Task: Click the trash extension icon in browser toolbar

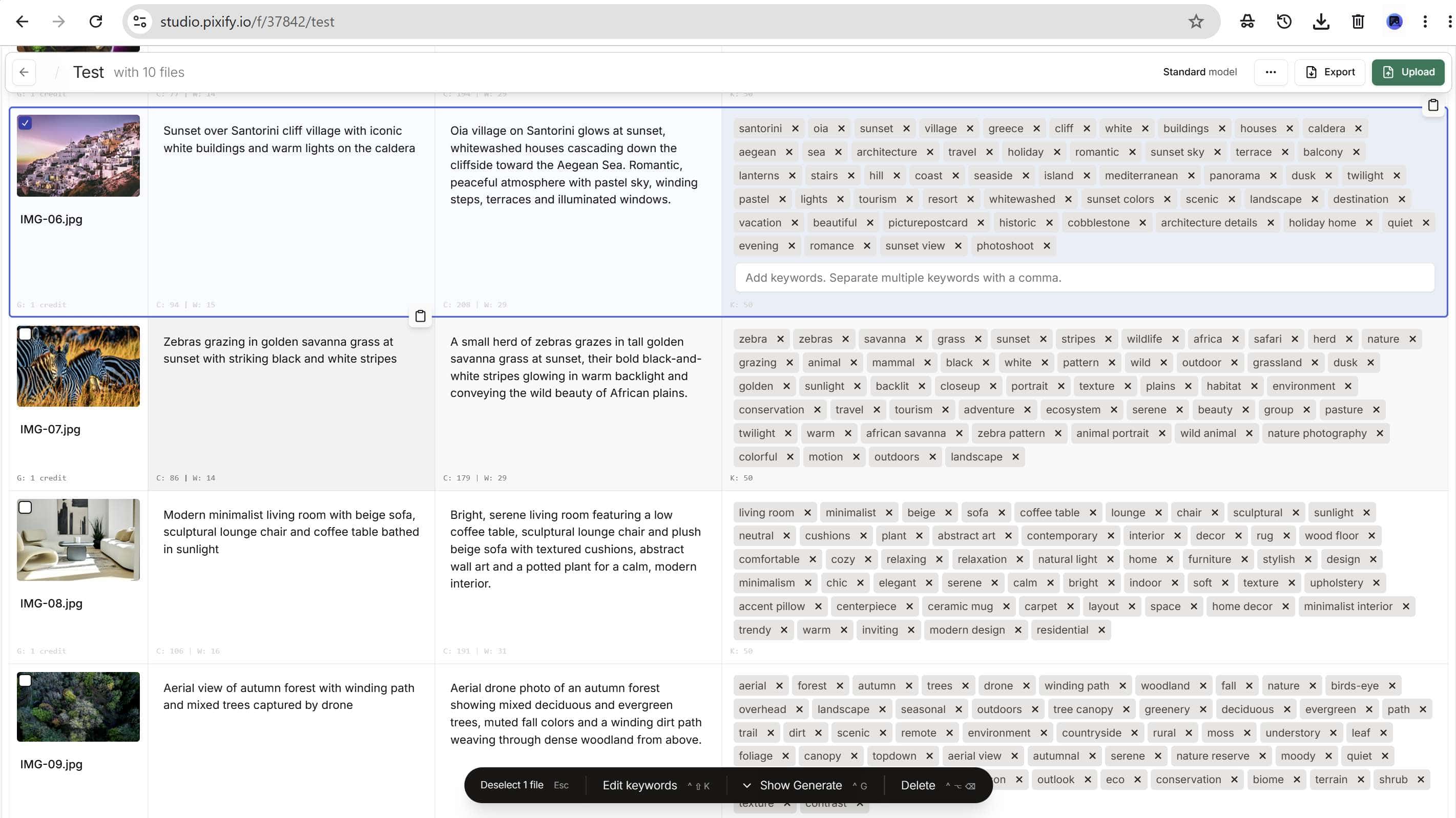Action: tap(1358, 22)
